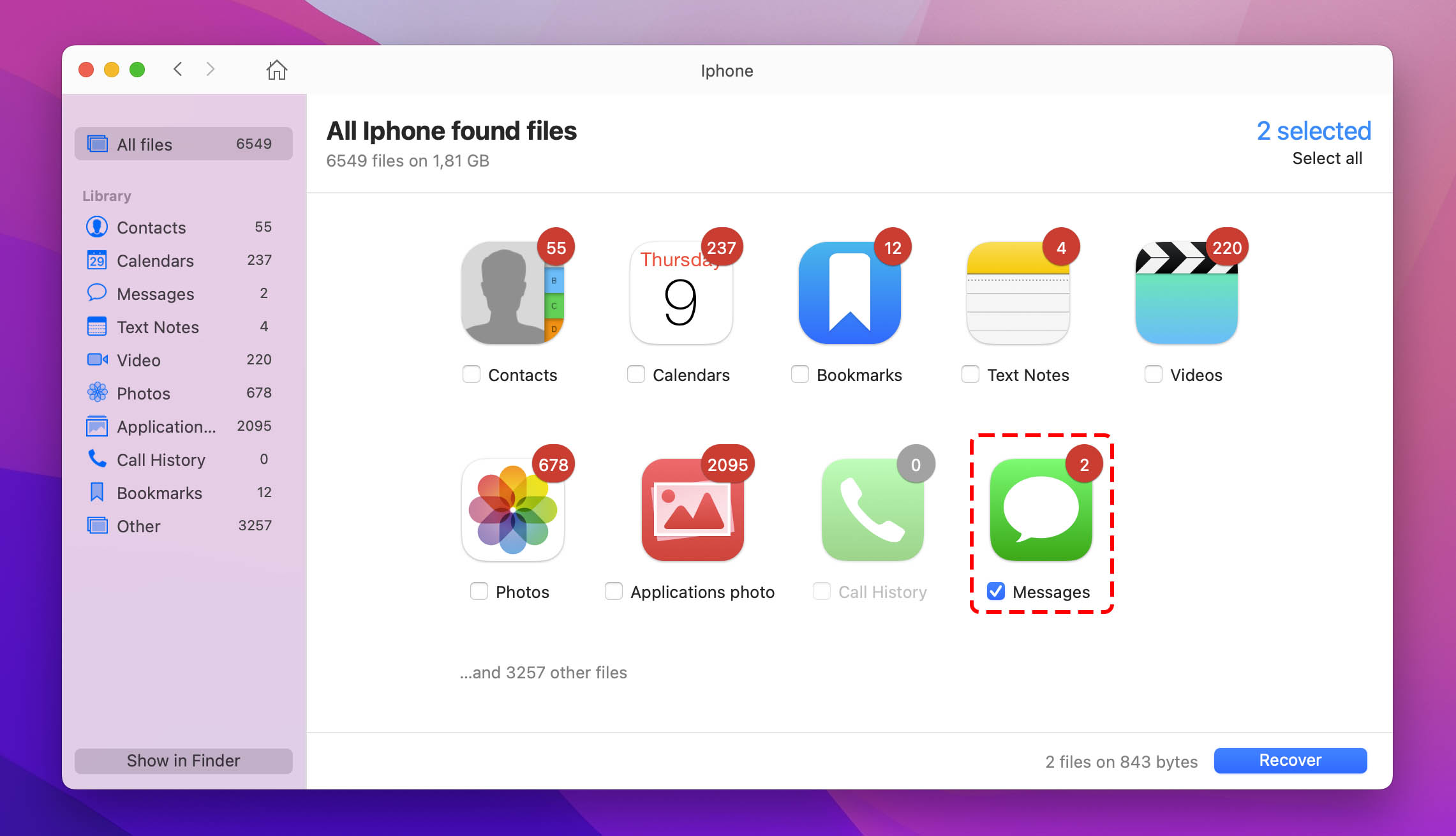Viewport: 1456px width, 836px height.
Task: Click the Video camera icon in sidebar
Action: pyautogui.click(x=97, y=359)
